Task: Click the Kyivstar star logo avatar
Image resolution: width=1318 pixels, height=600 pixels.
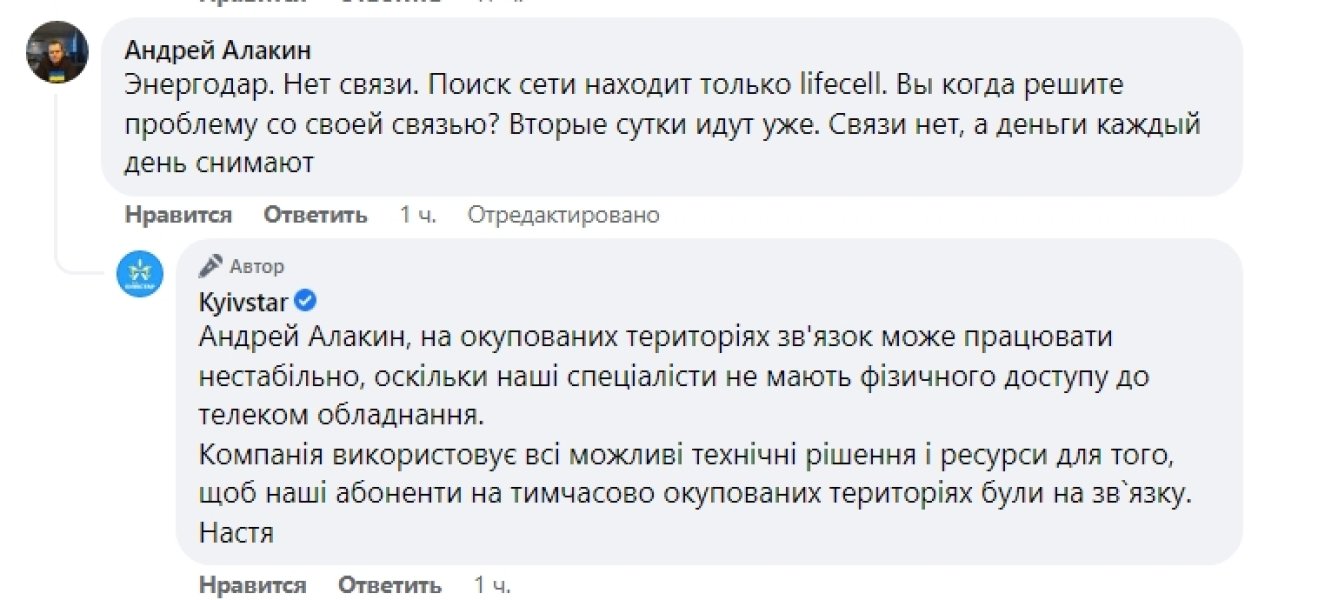Action: 141,274
